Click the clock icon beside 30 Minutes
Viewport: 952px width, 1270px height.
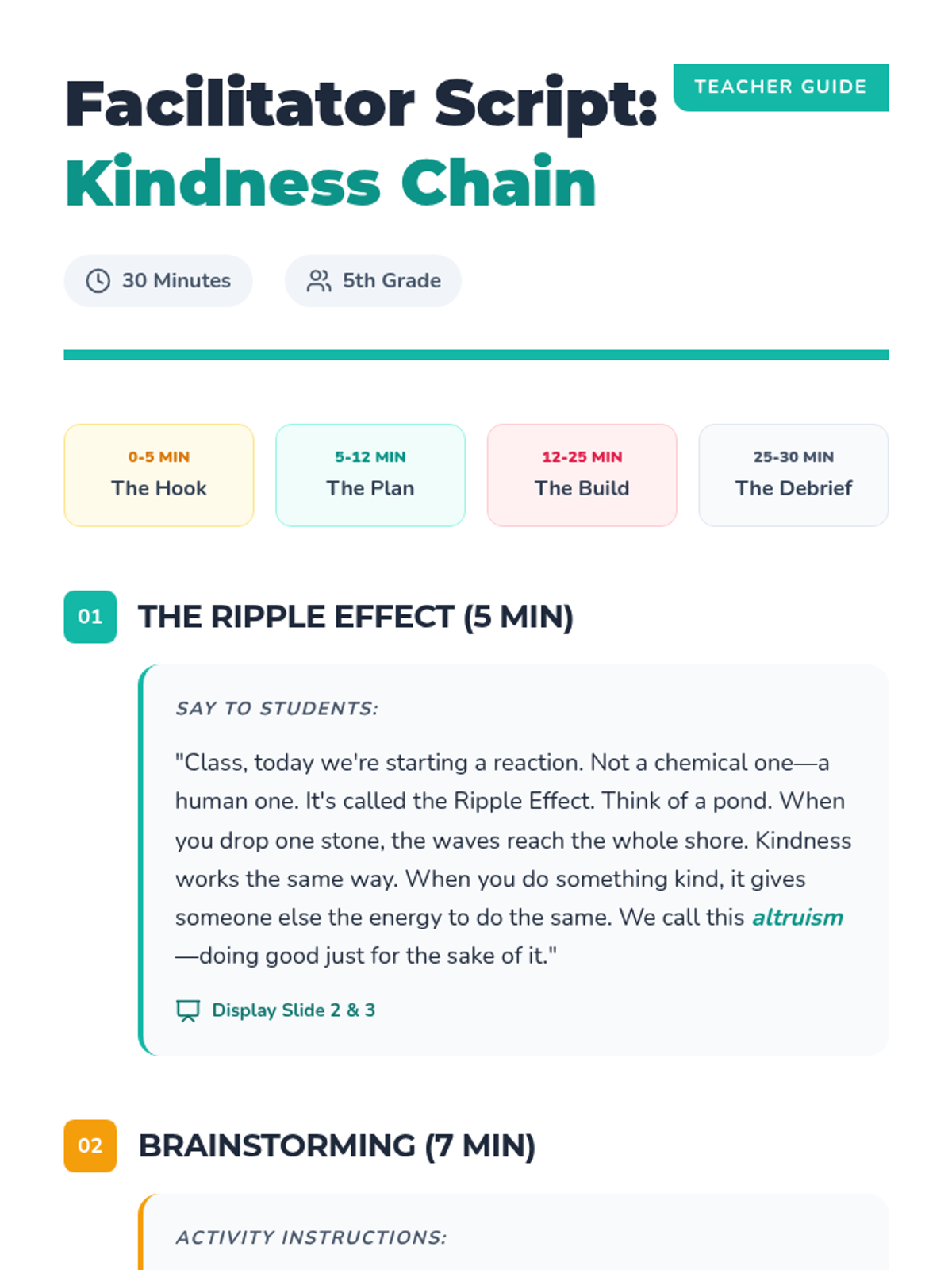tap(98, 280)
